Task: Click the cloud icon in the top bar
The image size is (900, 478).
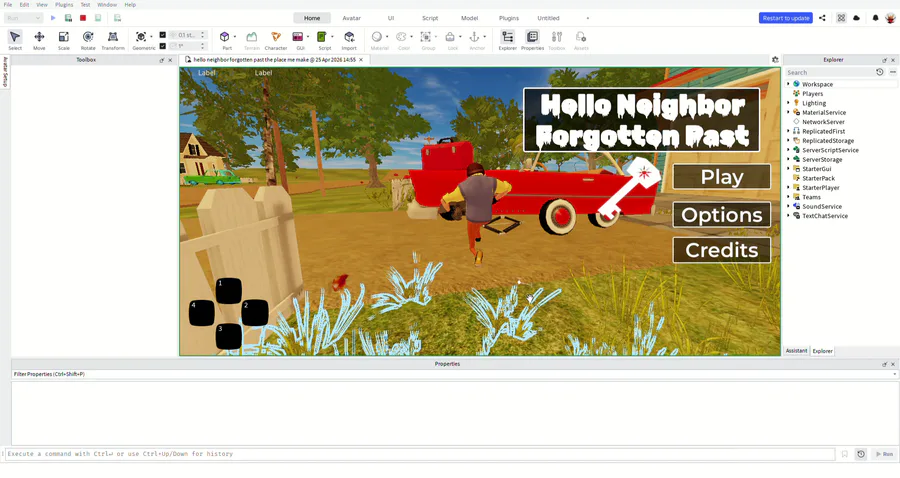Action: coord(856,18)
